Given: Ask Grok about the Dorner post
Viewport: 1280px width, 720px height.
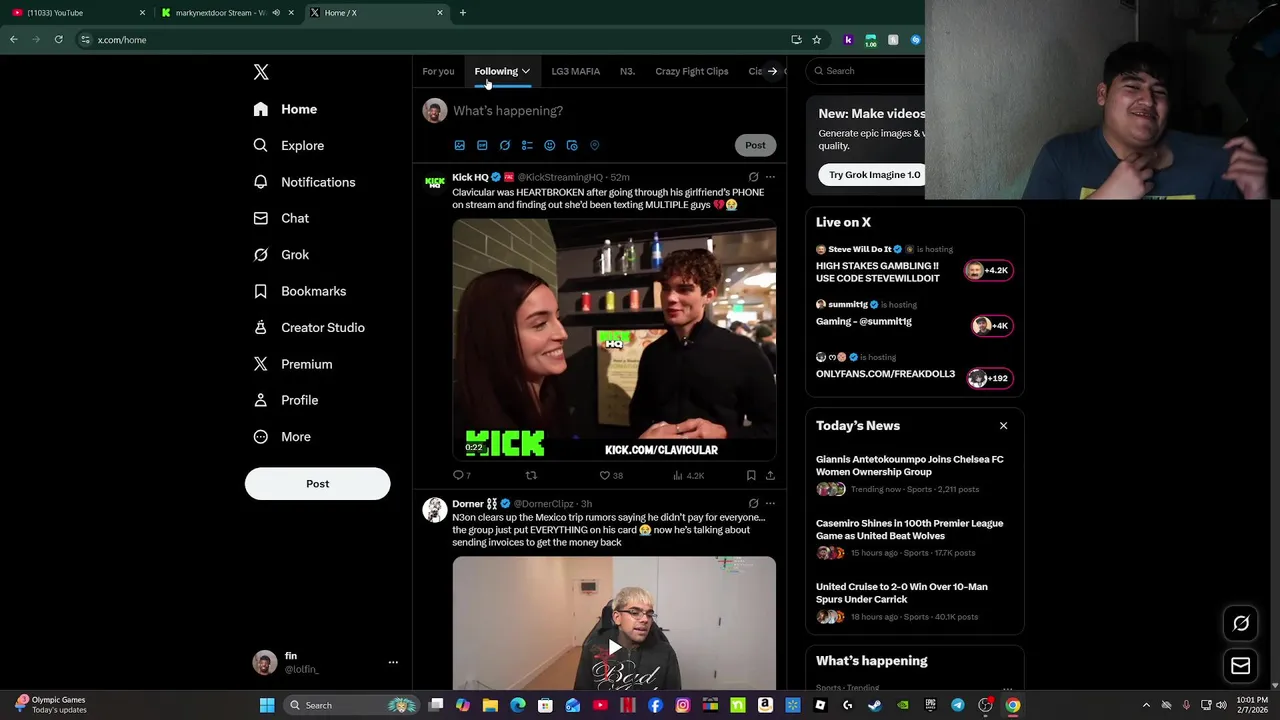Looking at the screenshot, I should click(x=753, y=504).
